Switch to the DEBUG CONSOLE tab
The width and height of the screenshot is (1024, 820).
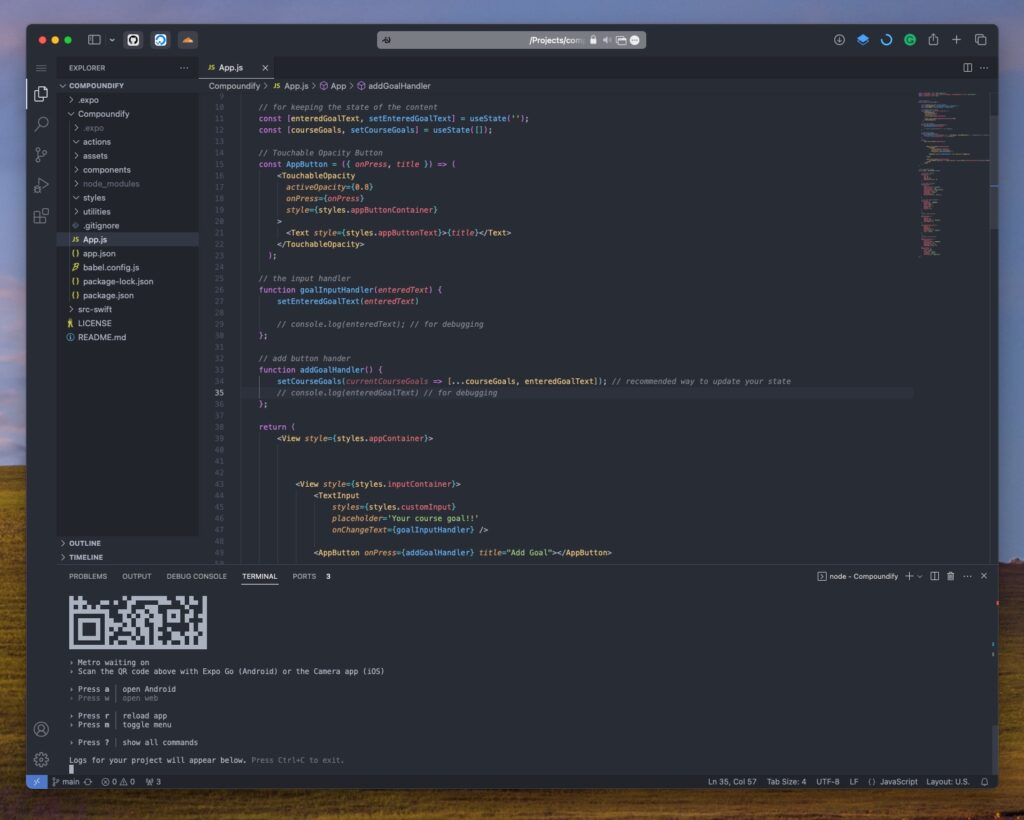click(196, 576)
